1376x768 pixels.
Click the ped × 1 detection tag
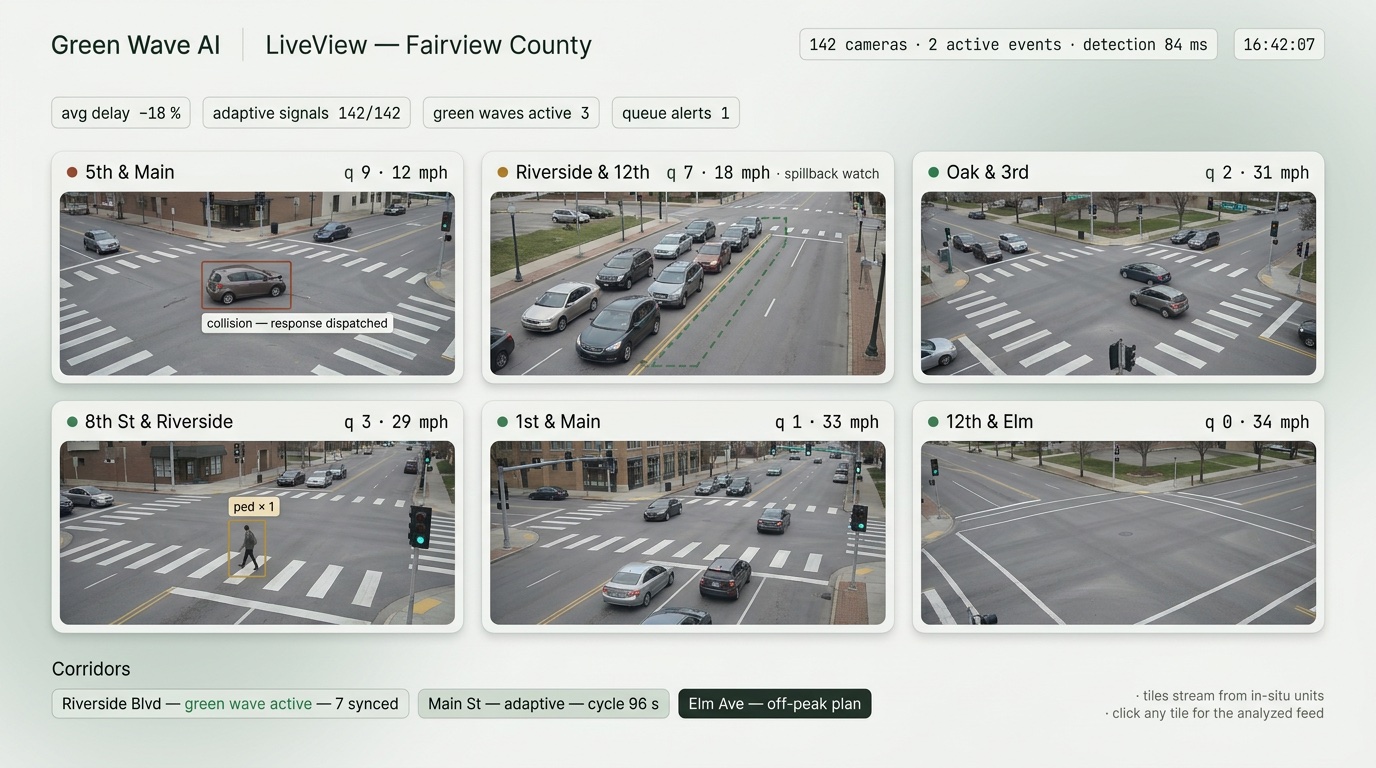coord(254,507)
